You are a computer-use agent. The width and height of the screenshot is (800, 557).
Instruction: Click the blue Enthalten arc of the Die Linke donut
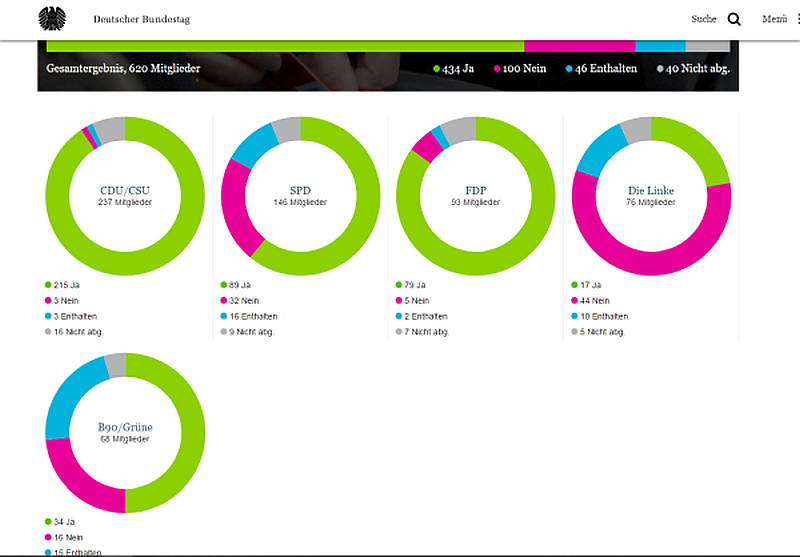[x=599, y=150]
